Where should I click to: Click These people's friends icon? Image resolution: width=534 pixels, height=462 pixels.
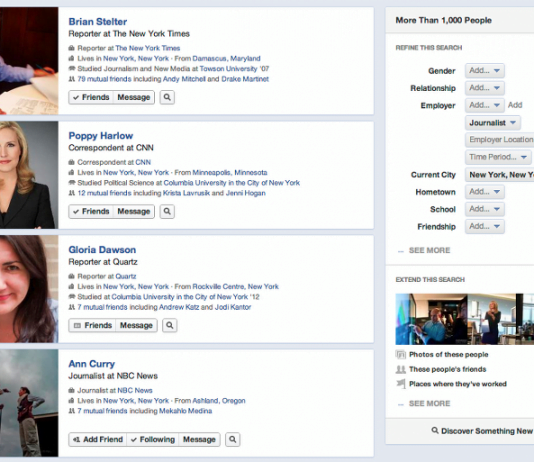[401, 369]
